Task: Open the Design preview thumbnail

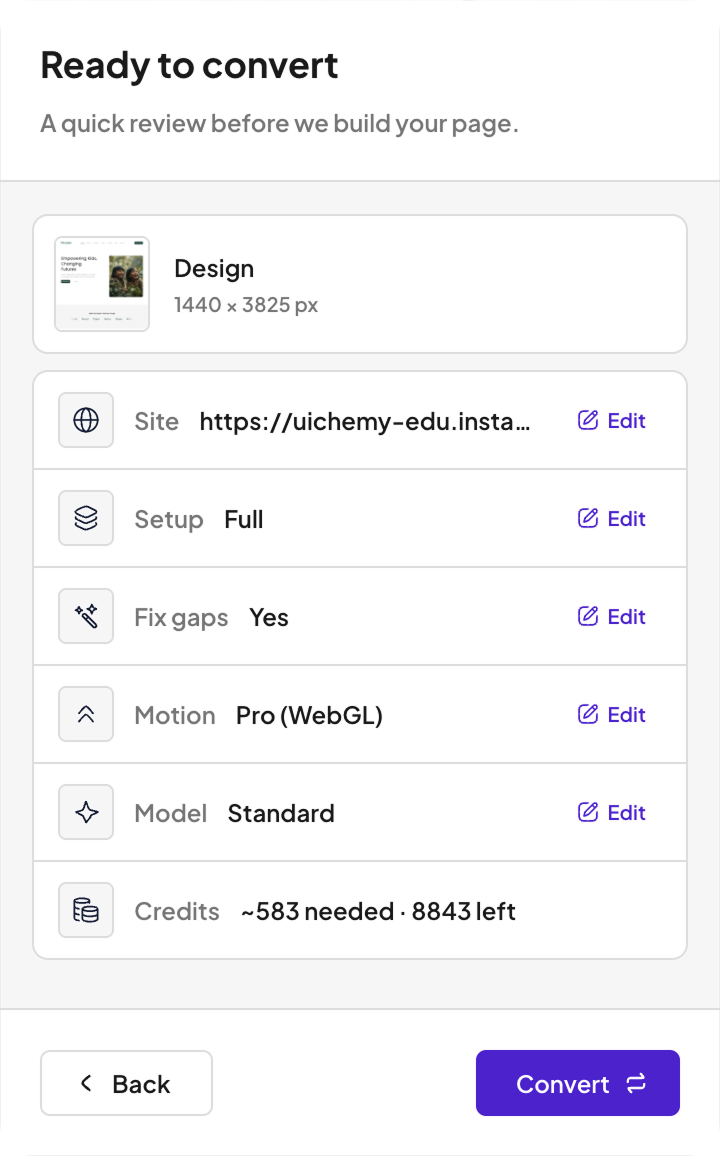Action: point(102,284)
